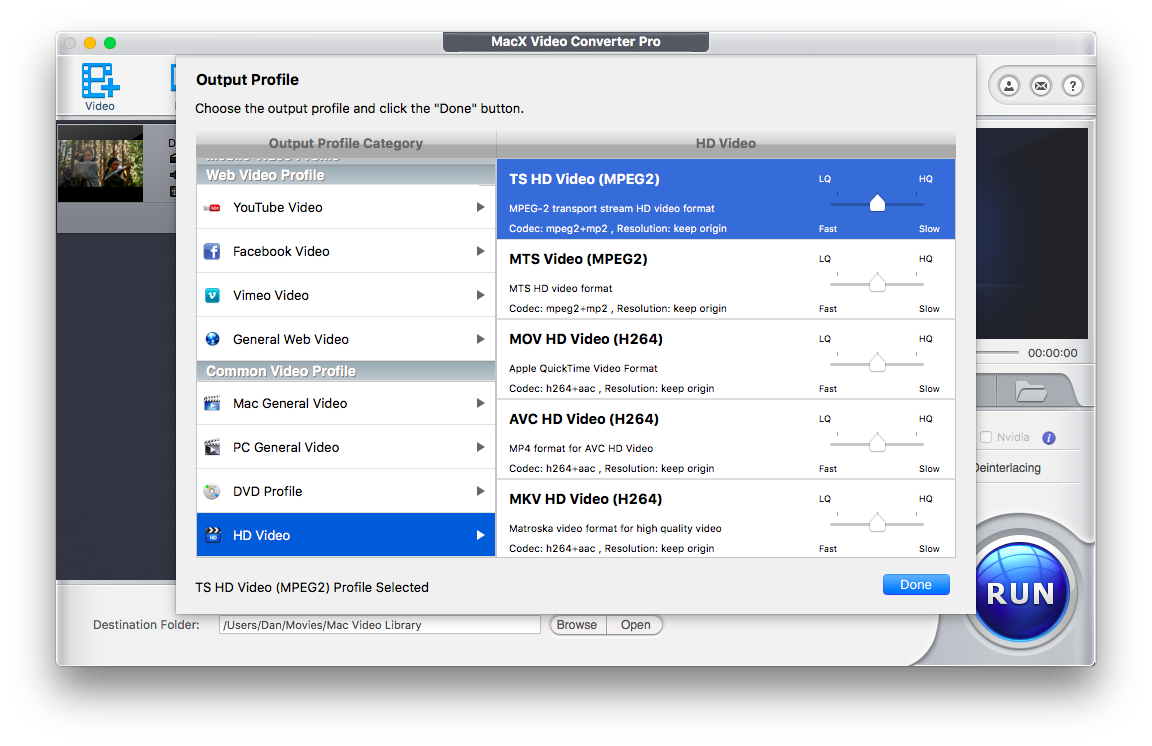Select the PC General Video category
1152x746 pixels.
[x=346, y=447]
